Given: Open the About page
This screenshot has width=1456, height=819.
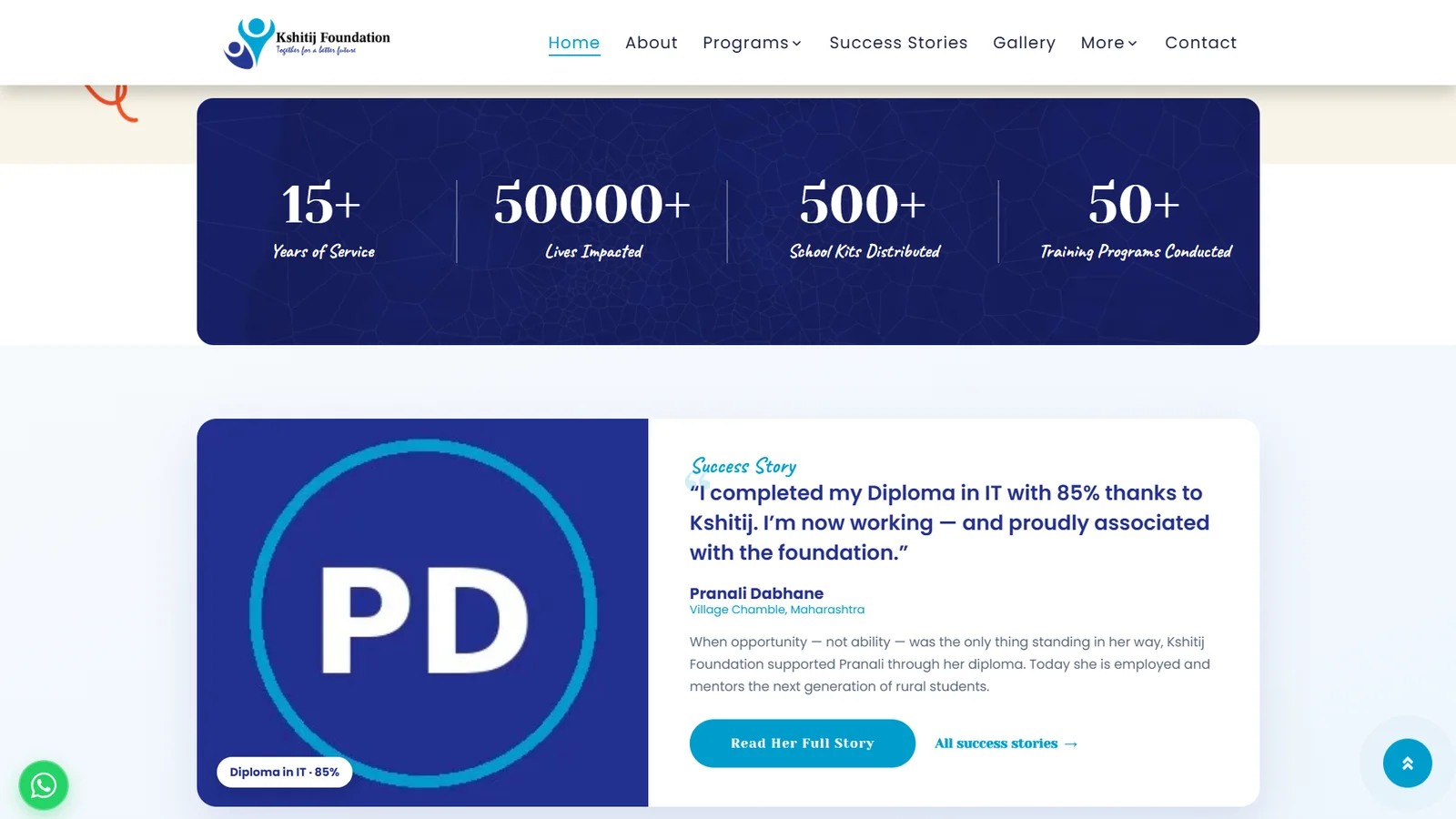Looking at the screenshot, I should (x=652, y=43).
